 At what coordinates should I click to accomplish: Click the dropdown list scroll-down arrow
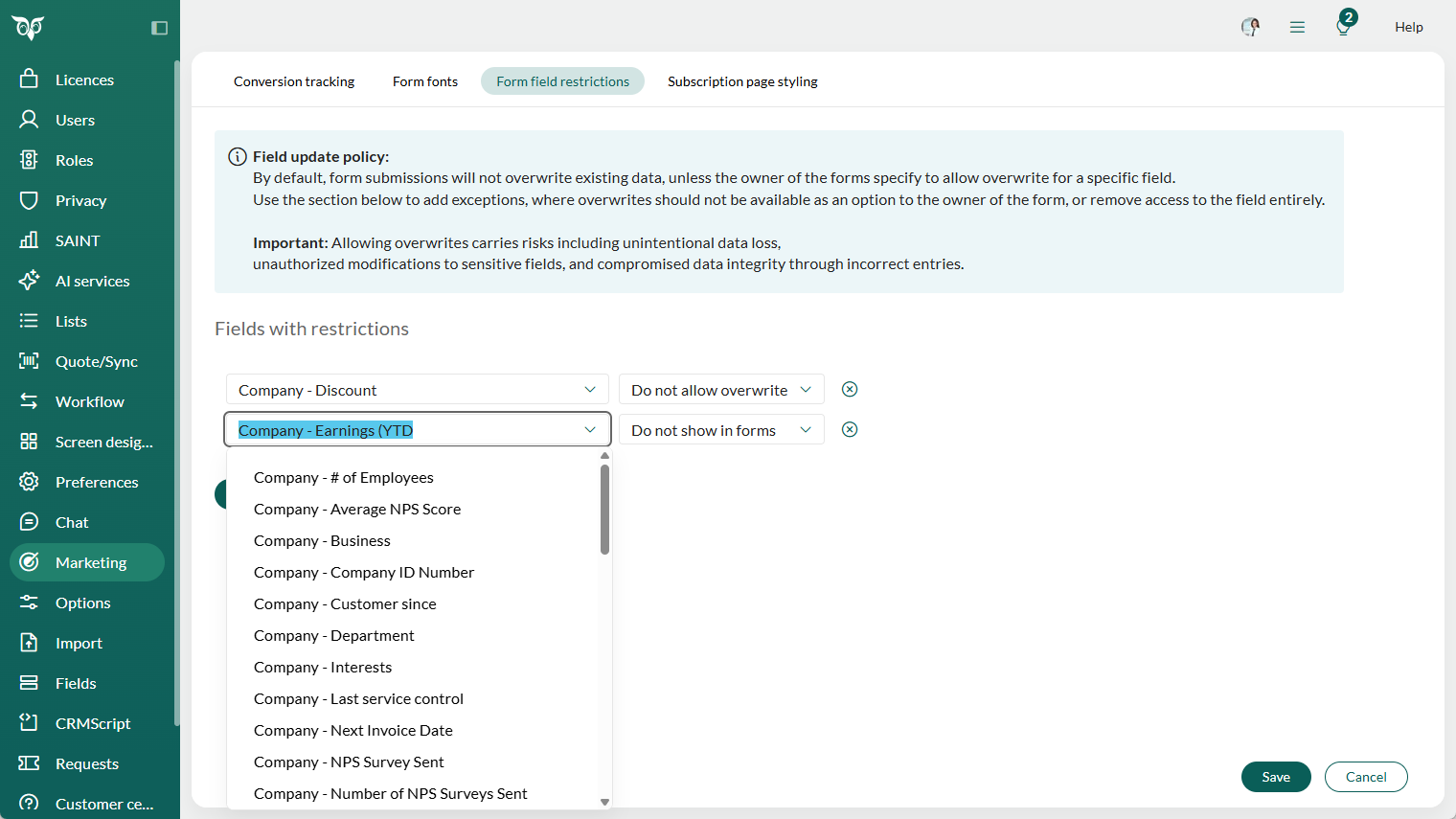coord(604,802)
